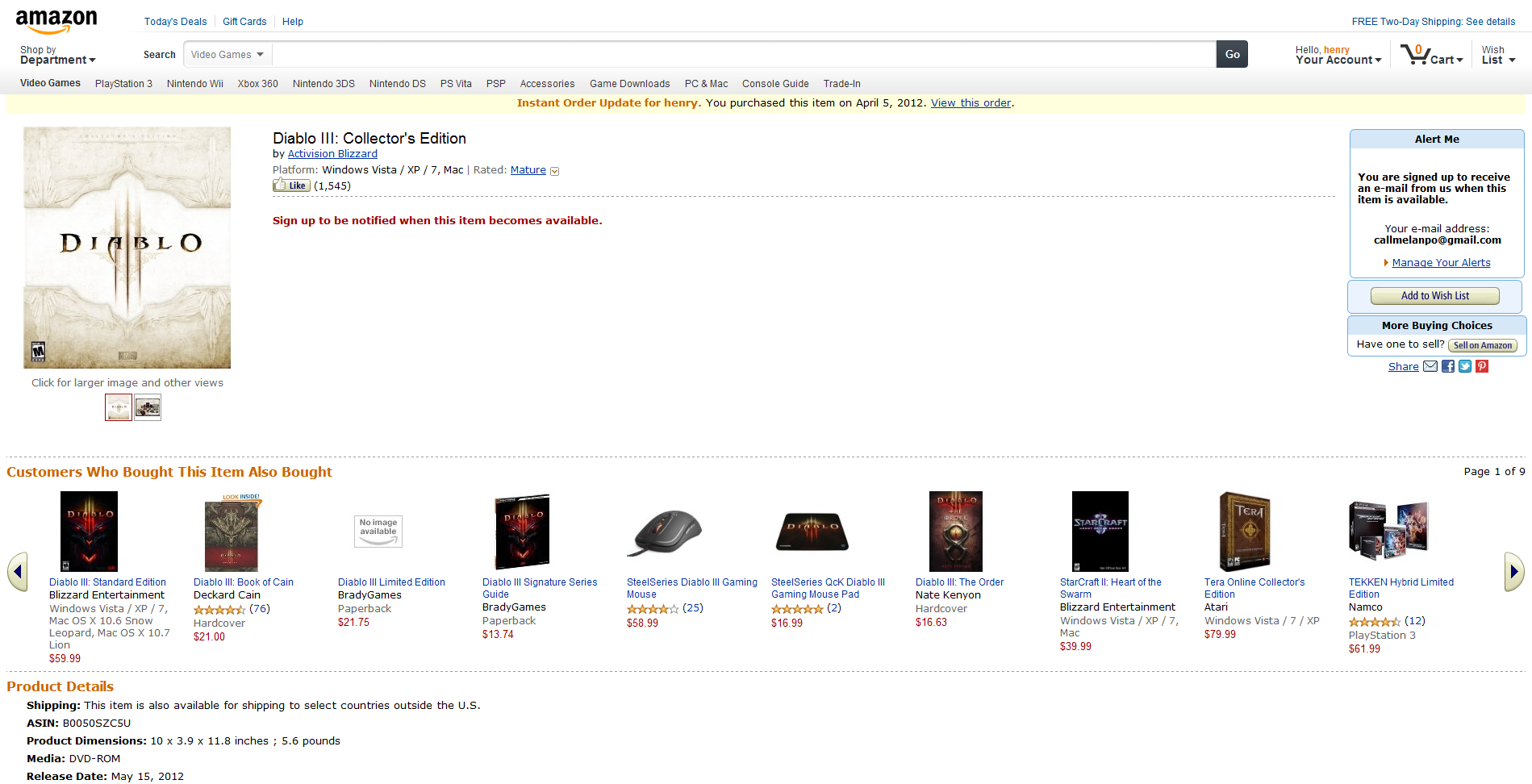
Task: Click the Mature rating link
Action: pos(528,170)
